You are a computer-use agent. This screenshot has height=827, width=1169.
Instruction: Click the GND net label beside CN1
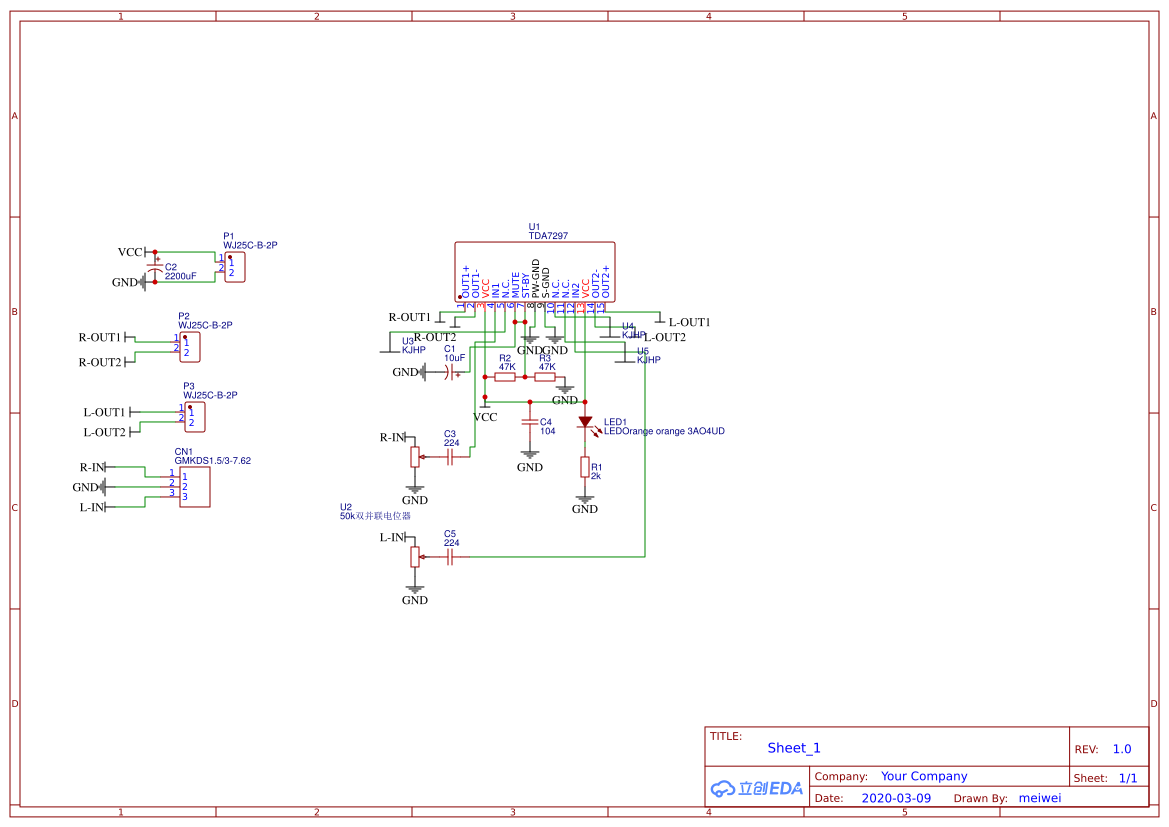click(x=85, y=488)
